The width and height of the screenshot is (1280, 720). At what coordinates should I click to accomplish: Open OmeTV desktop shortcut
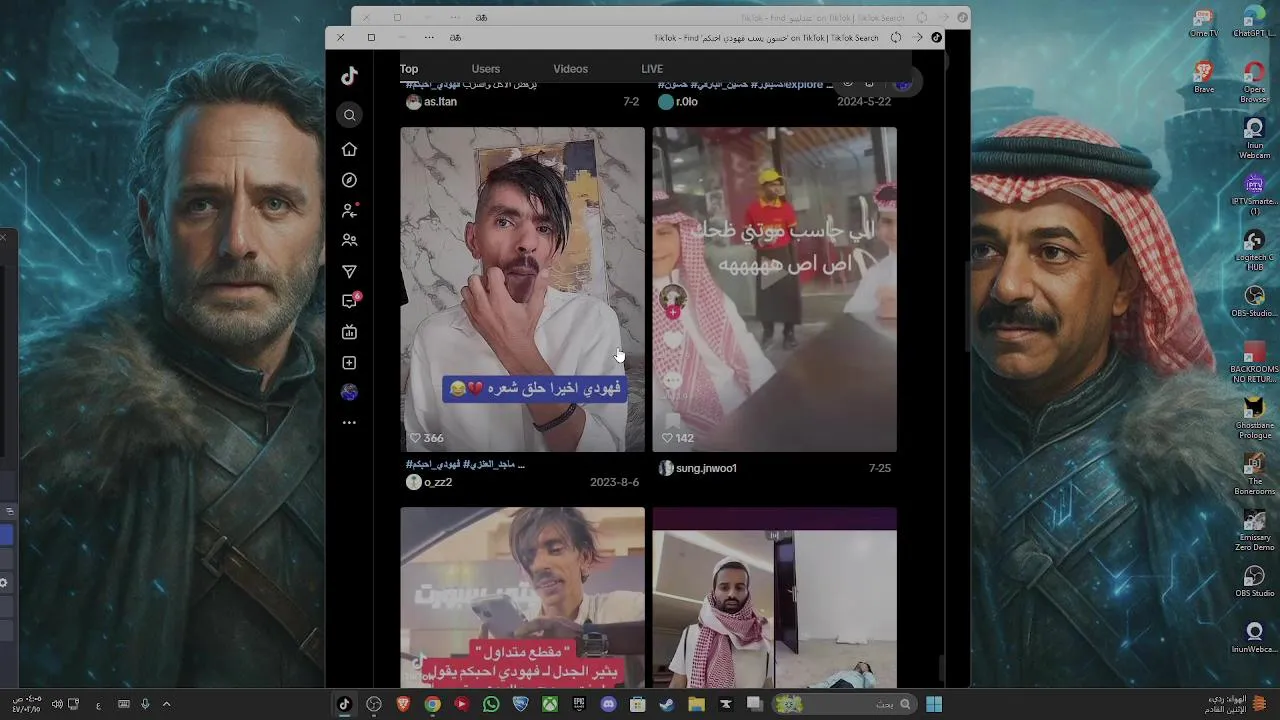(1204, 23)
